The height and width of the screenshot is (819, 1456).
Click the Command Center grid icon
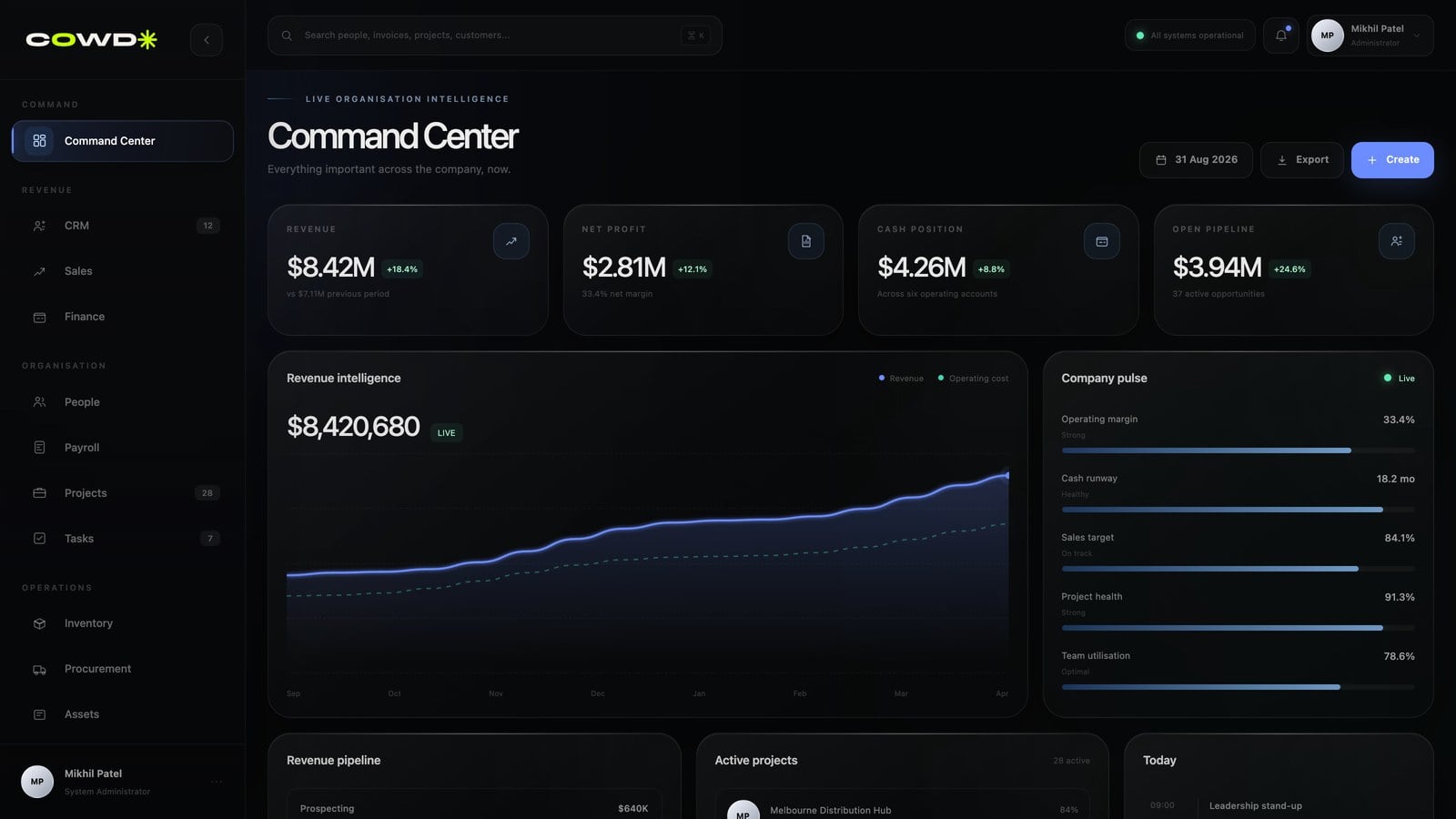coord(39,141)
